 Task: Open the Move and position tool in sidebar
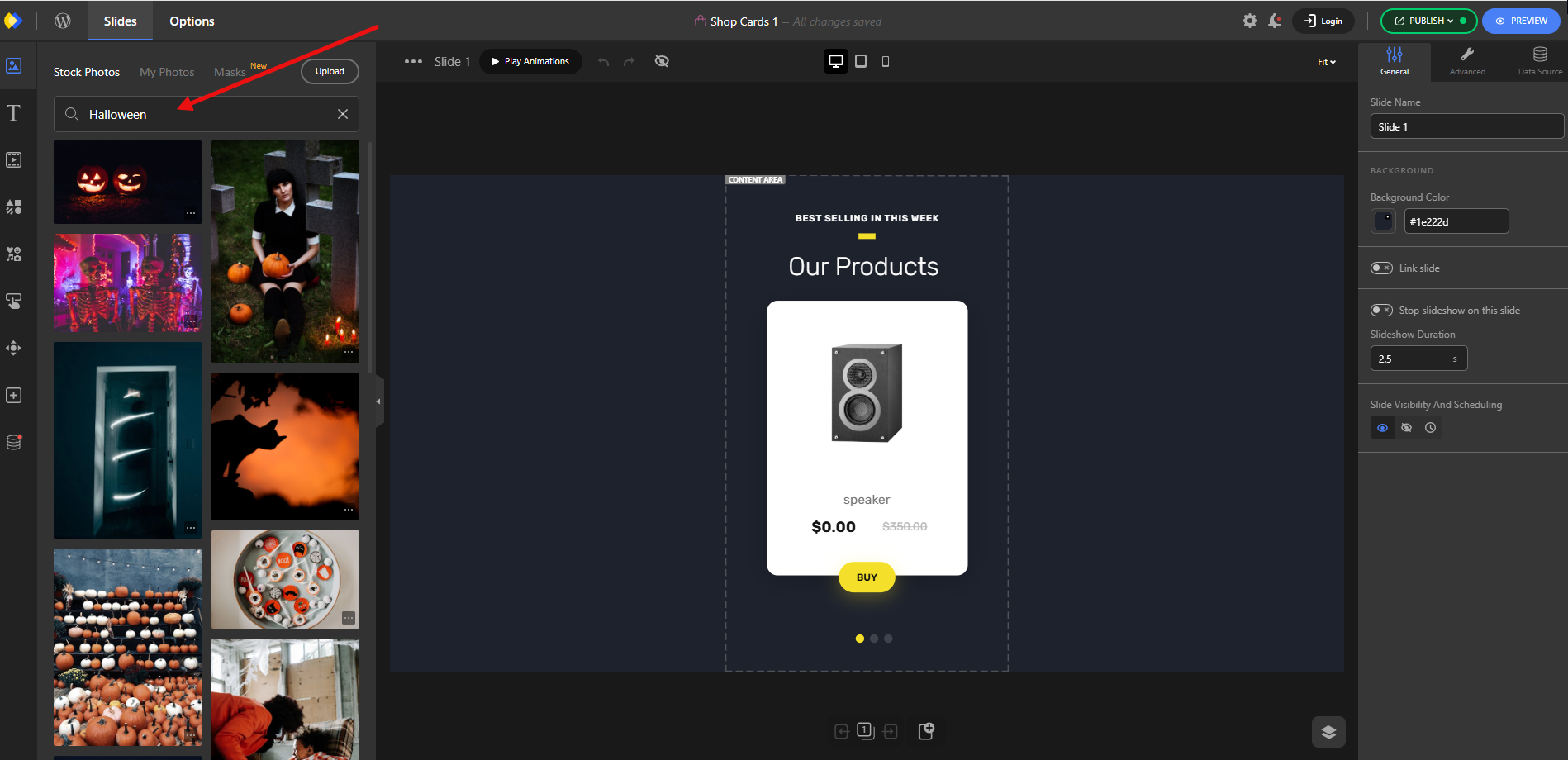14,348
